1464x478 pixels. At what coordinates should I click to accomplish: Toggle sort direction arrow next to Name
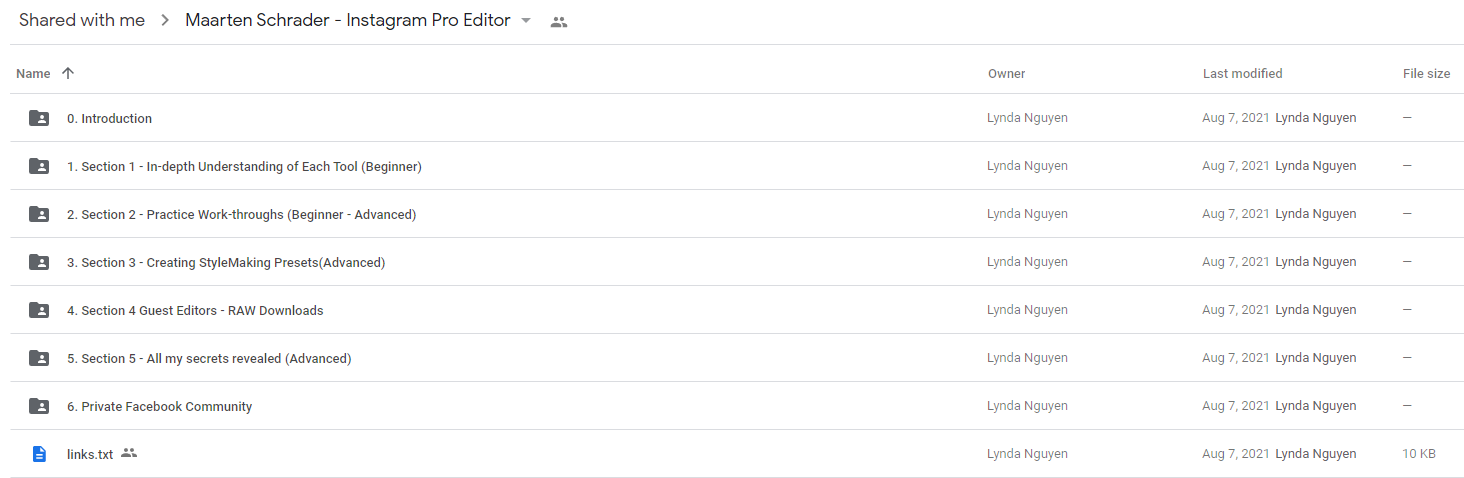click(x=68, y=73)
